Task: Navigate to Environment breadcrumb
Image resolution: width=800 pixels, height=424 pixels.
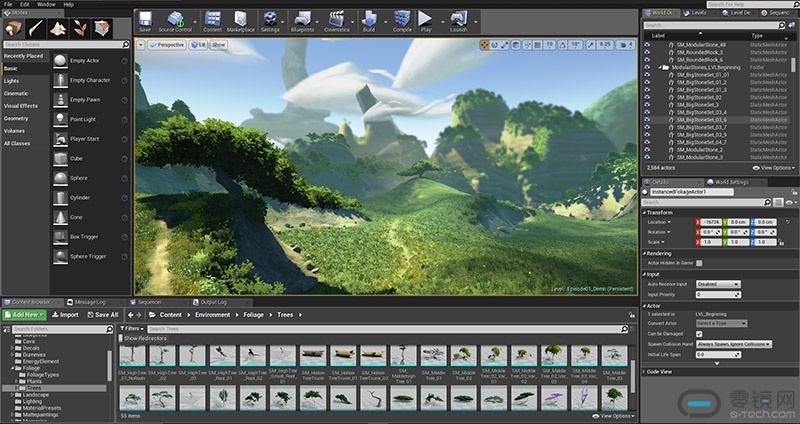Action: 212,315
